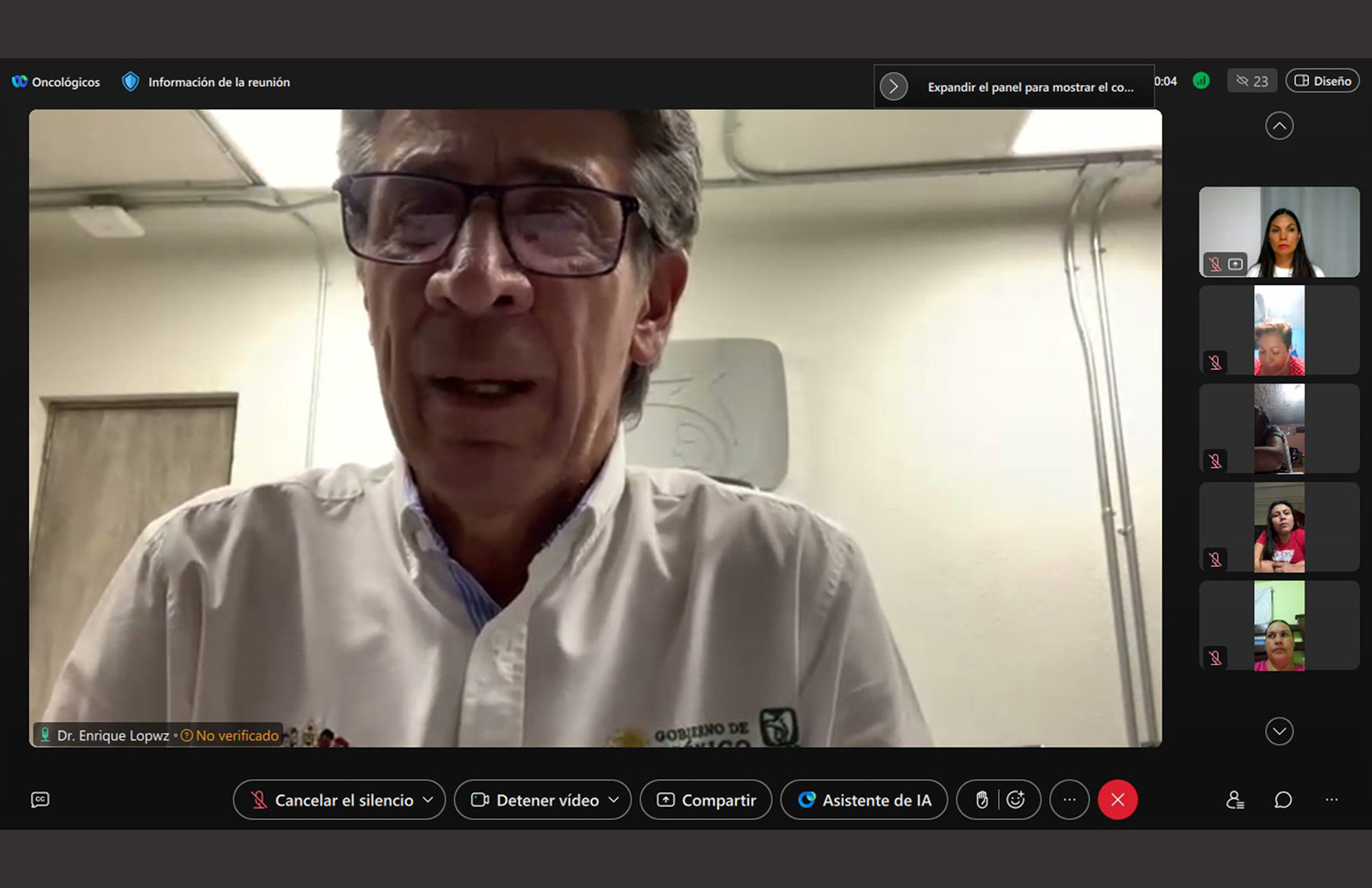Open more options in center toolbar
The height and width of the screenshot is (888, 1372).
1069,799
